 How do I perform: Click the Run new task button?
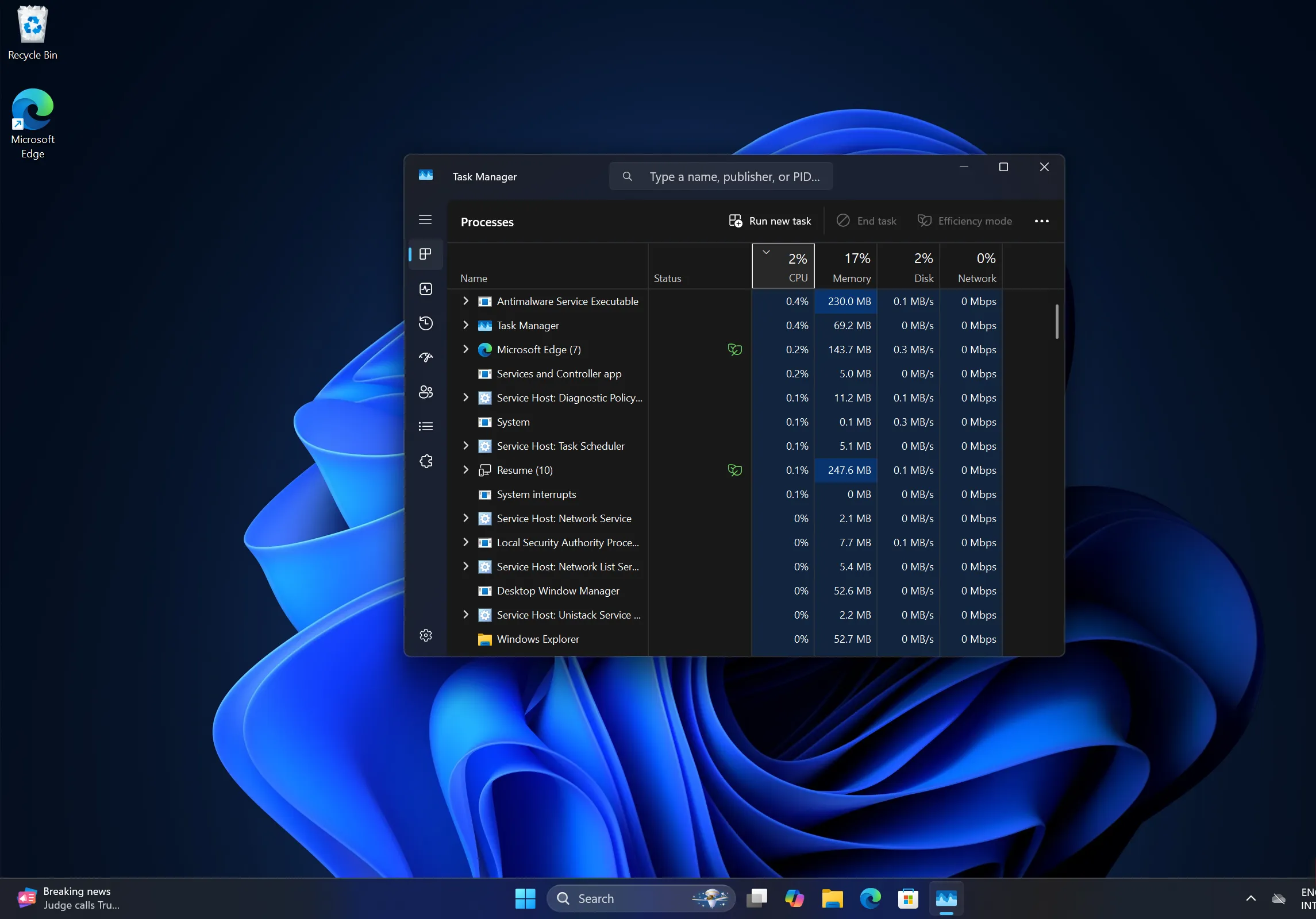(x=769, y=221)
